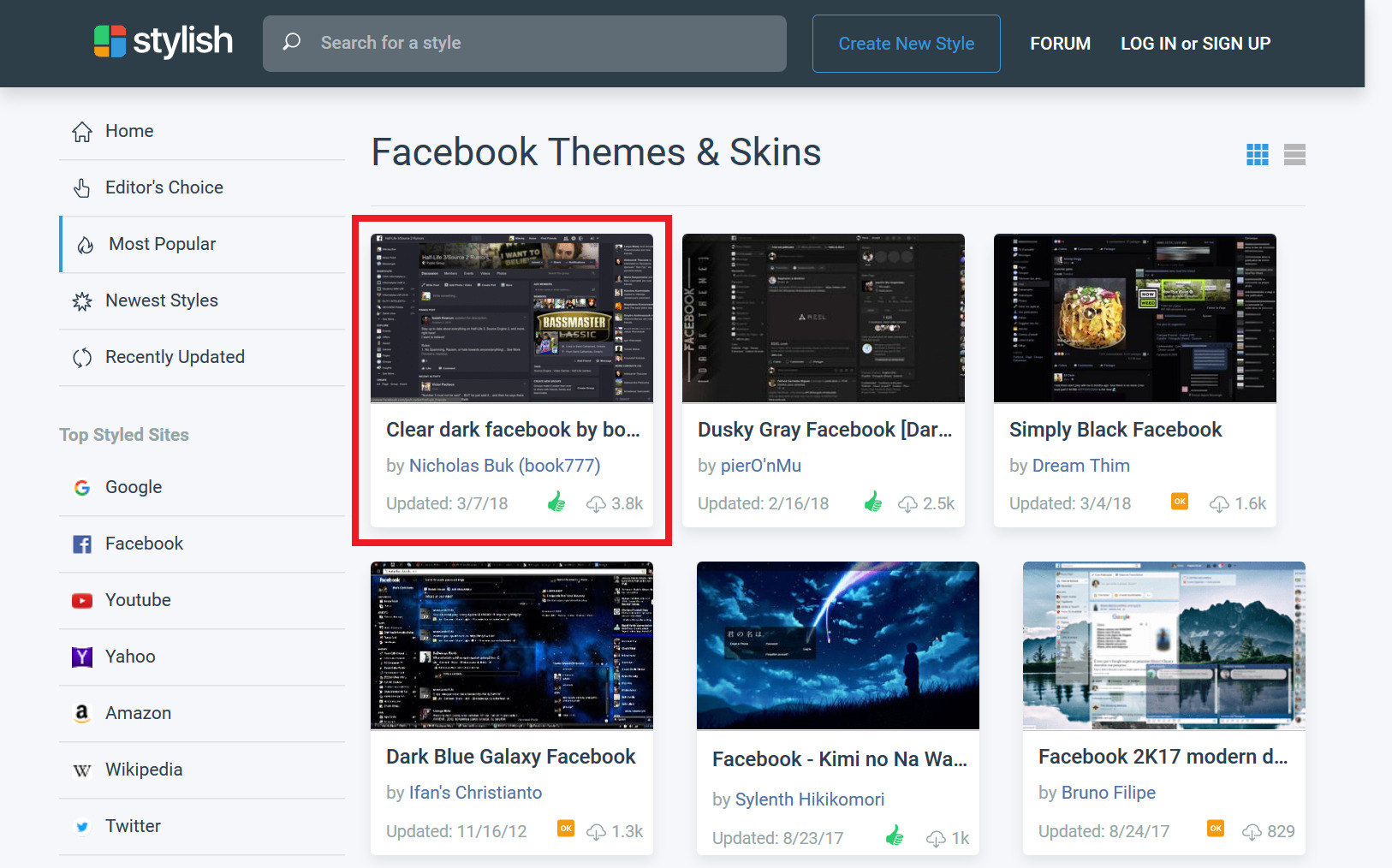Open Google under Top Styled Sites
Screen dimensions: 1392x868
[x=202, y=487]
